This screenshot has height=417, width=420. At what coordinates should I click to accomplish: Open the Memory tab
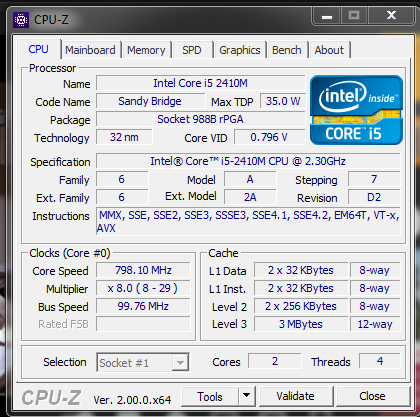coord(146,50)
